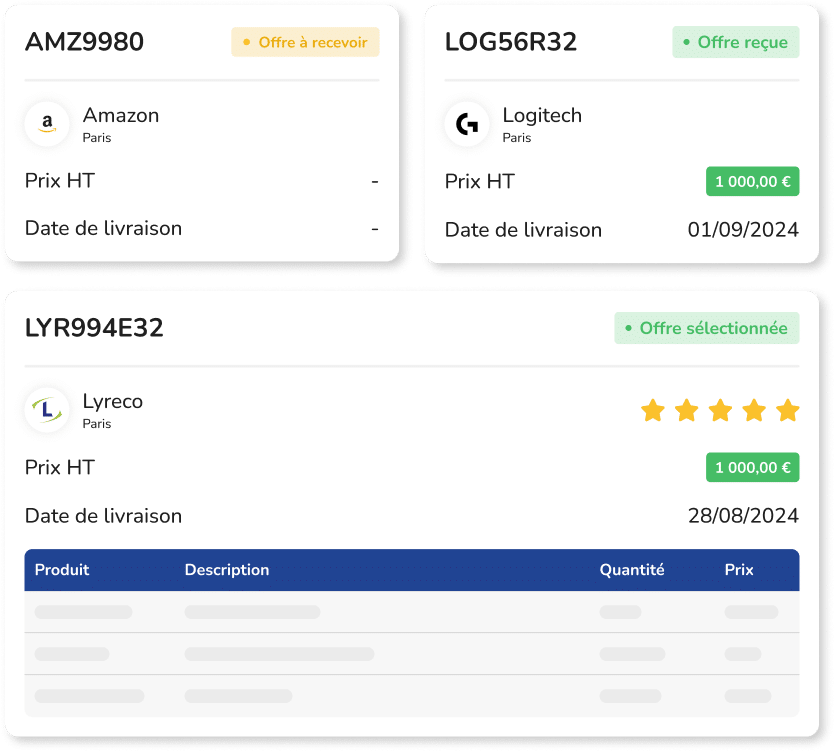Select the second rating star for Lyreco
The width and height of the screenshot is (834, 752).
point(686,410)
